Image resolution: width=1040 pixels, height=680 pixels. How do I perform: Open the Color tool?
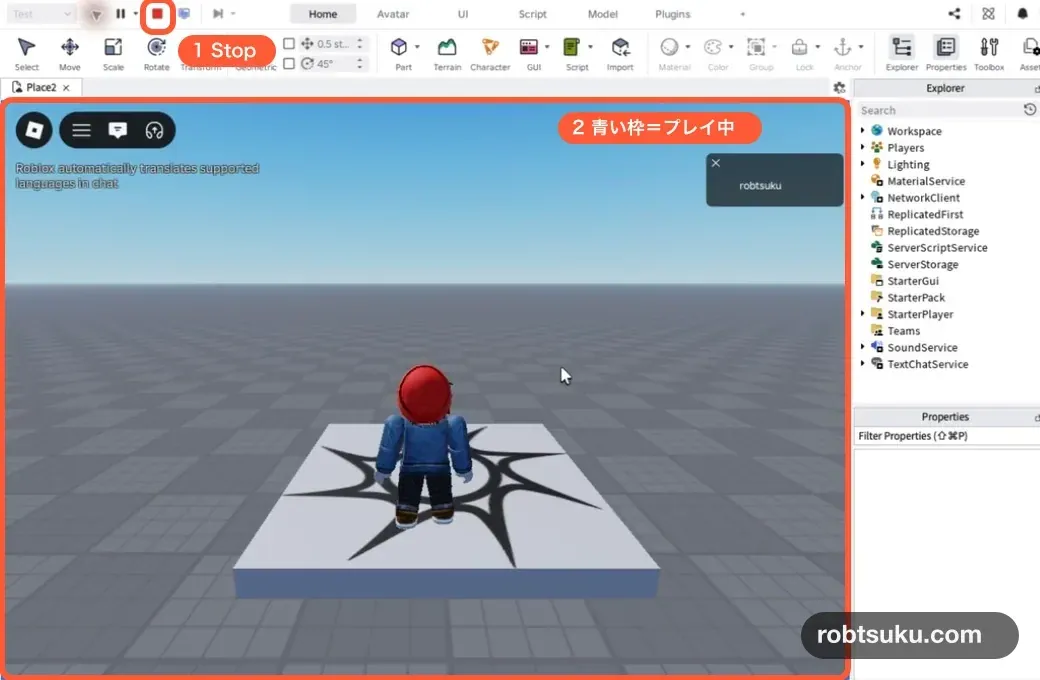coord(714,54)
